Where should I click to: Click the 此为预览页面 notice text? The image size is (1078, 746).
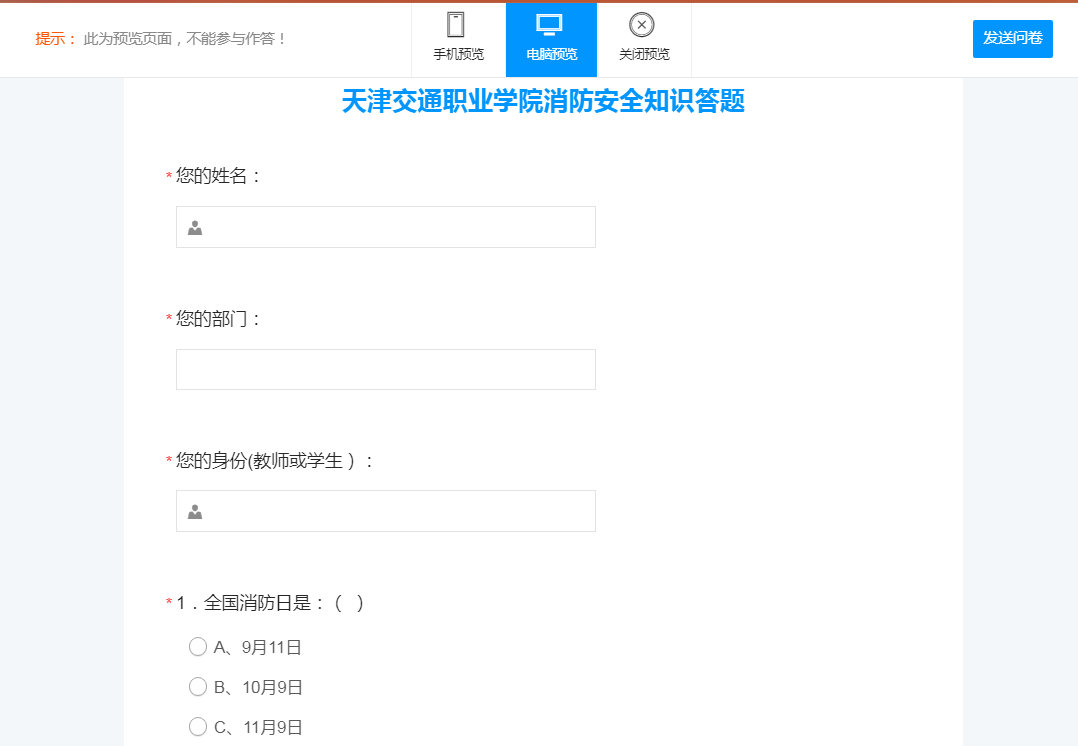[185, 39]
